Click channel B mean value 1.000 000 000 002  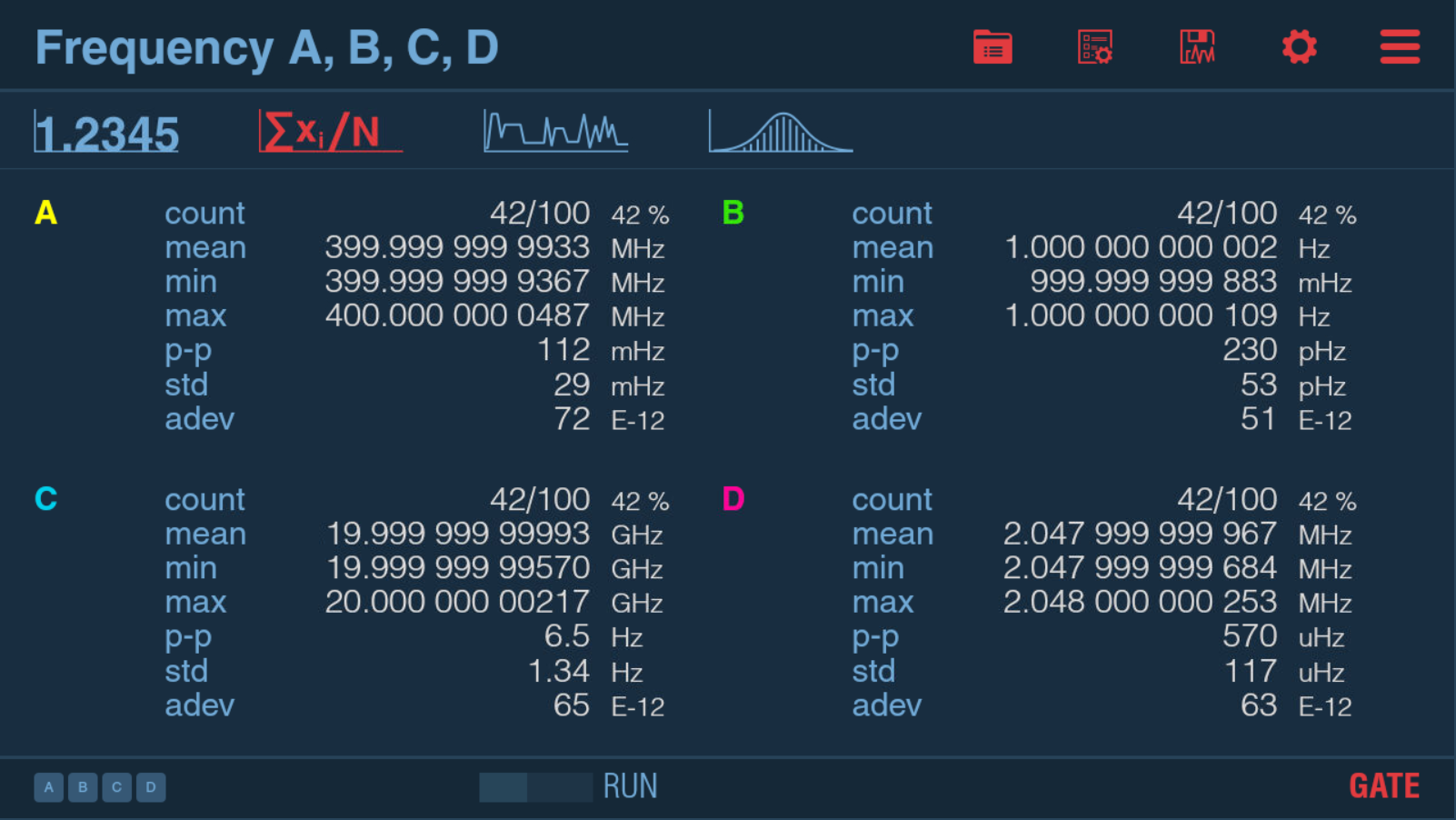pyautogui.click(x=1141, y=247)
